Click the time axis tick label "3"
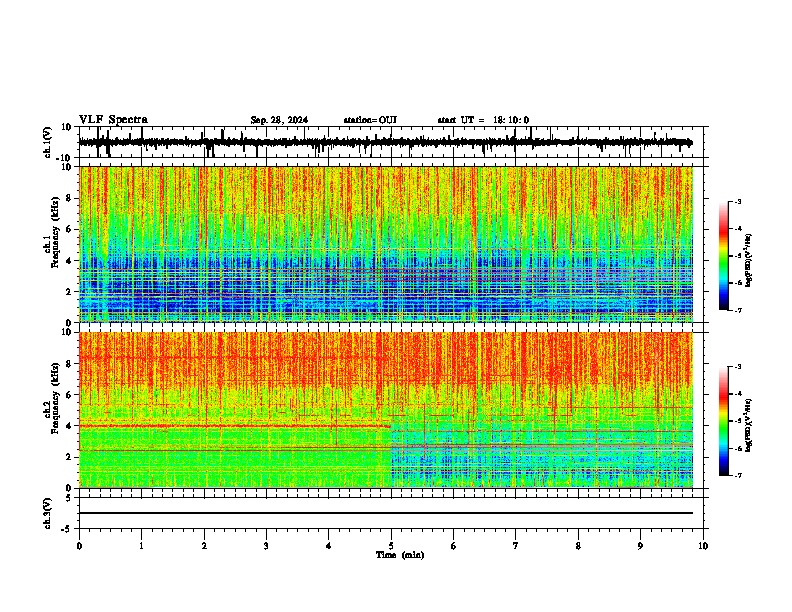 266,546
